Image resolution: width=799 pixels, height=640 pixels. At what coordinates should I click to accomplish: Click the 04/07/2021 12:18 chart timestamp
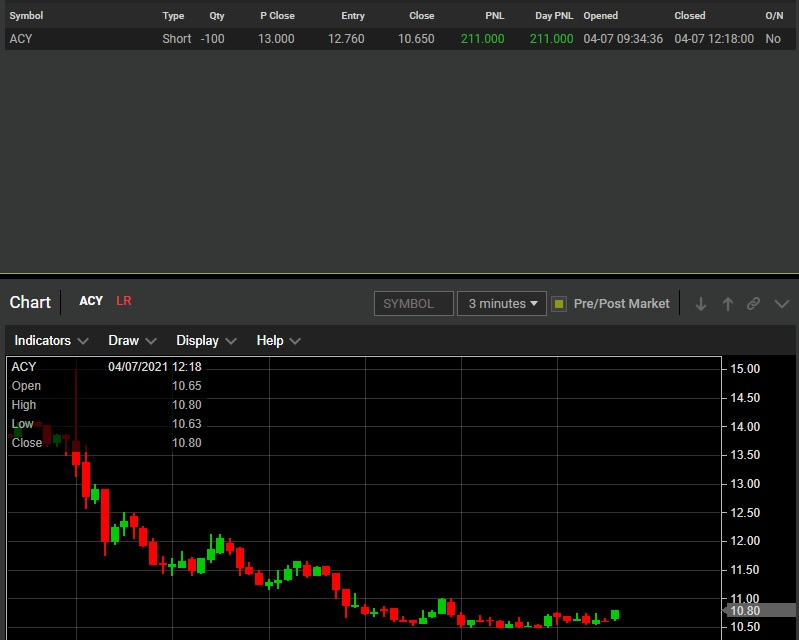pos(155,367)
